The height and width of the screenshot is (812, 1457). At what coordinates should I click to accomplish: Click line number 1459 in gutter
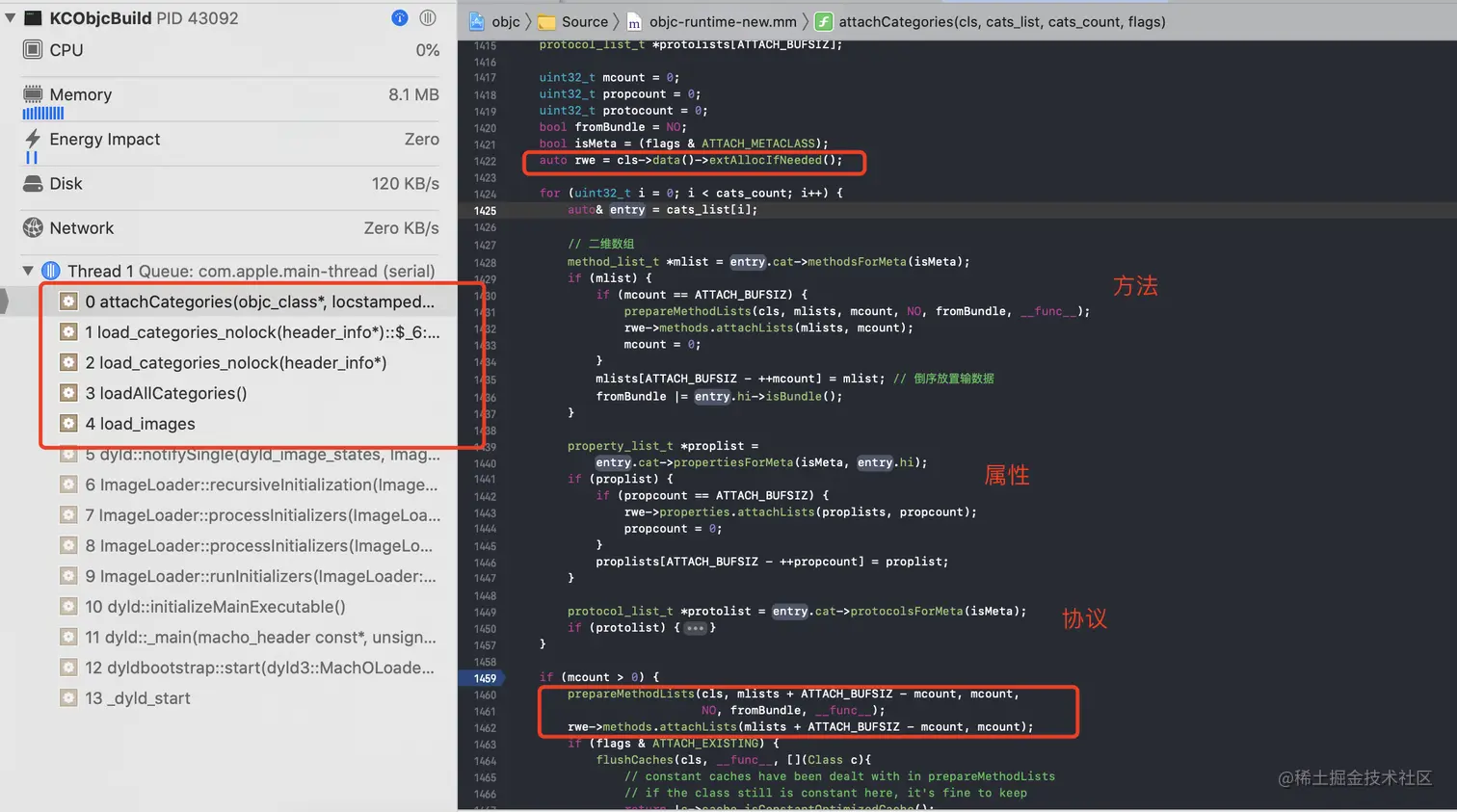pos(485,678)
